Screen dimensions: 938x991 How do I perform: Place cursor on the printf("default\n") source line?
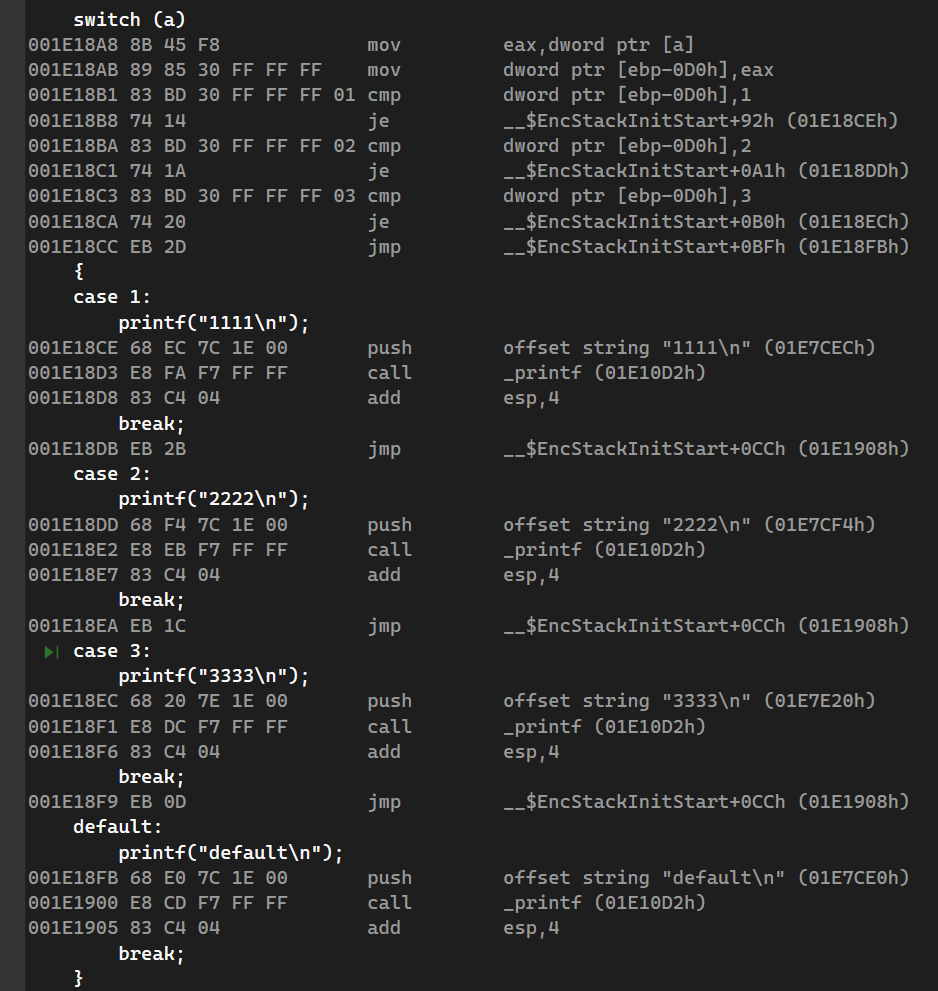230,853
